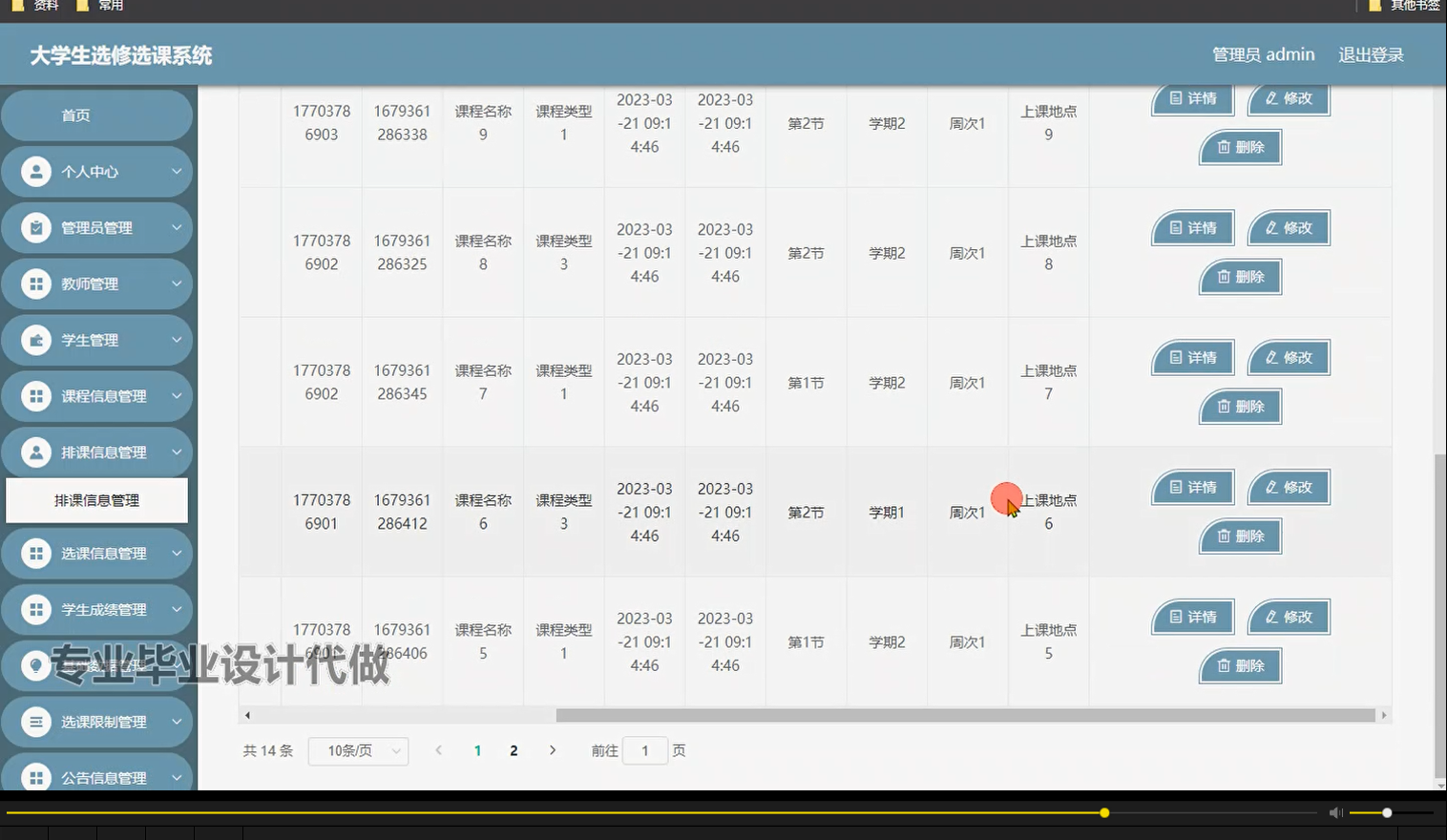The image size is (1447, 840).
Task: Click the 个人中心 sidebar person icon
Action: click(x=36, y=172)
